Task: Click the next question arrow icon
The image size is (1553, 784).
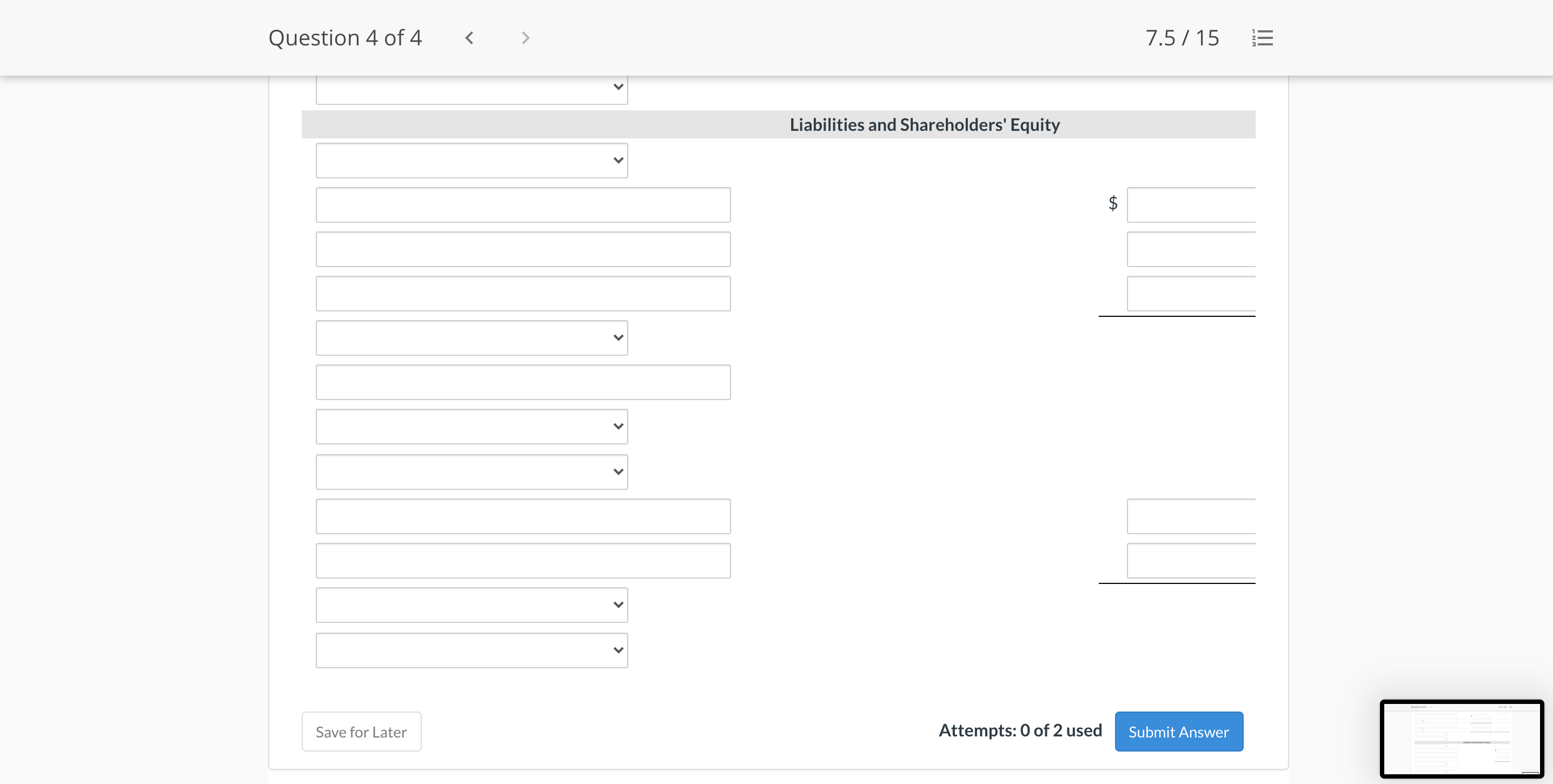Action: [x=524, y=38]
